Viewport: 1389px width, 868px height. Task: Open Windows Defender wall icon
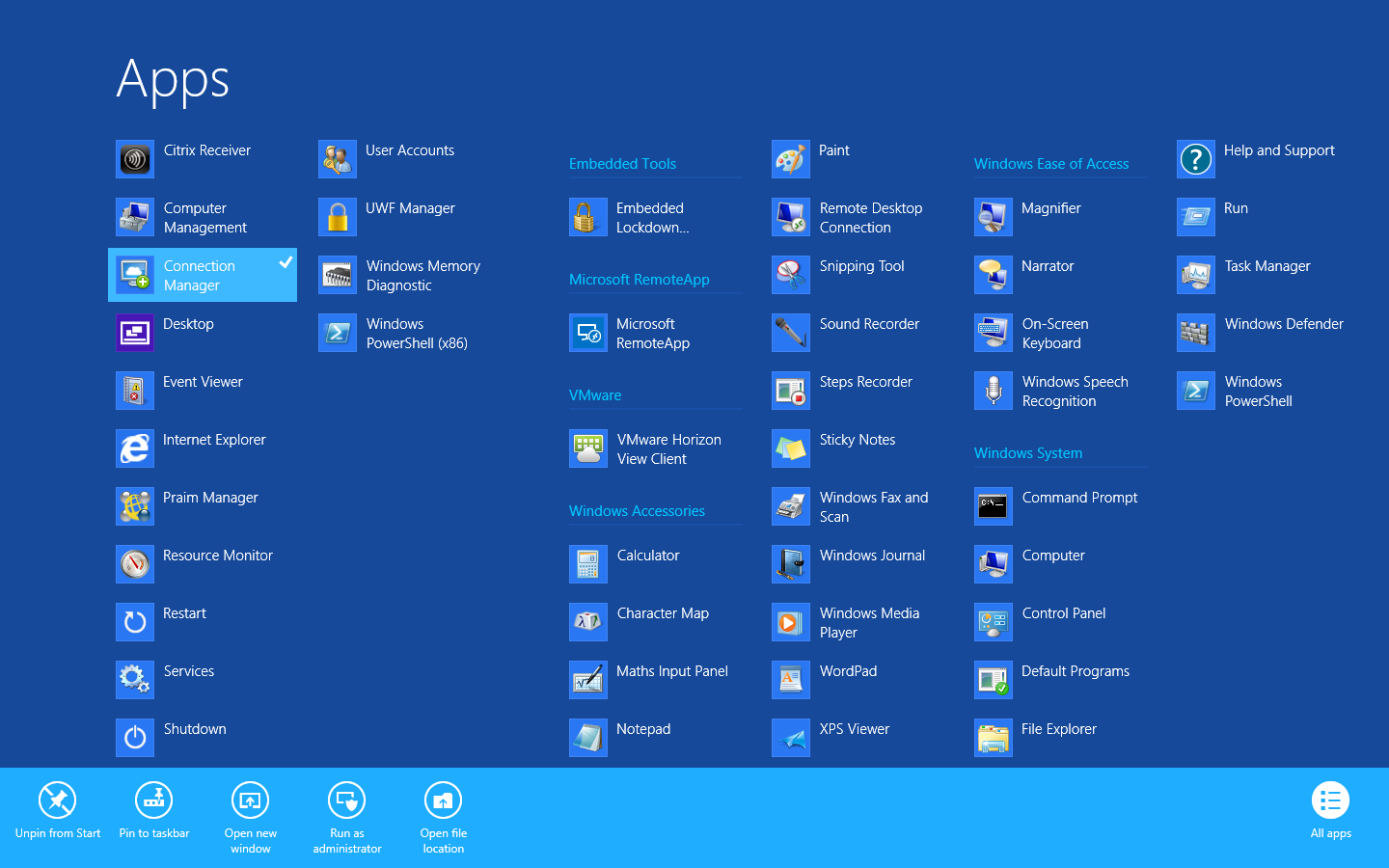(1196, 333)
